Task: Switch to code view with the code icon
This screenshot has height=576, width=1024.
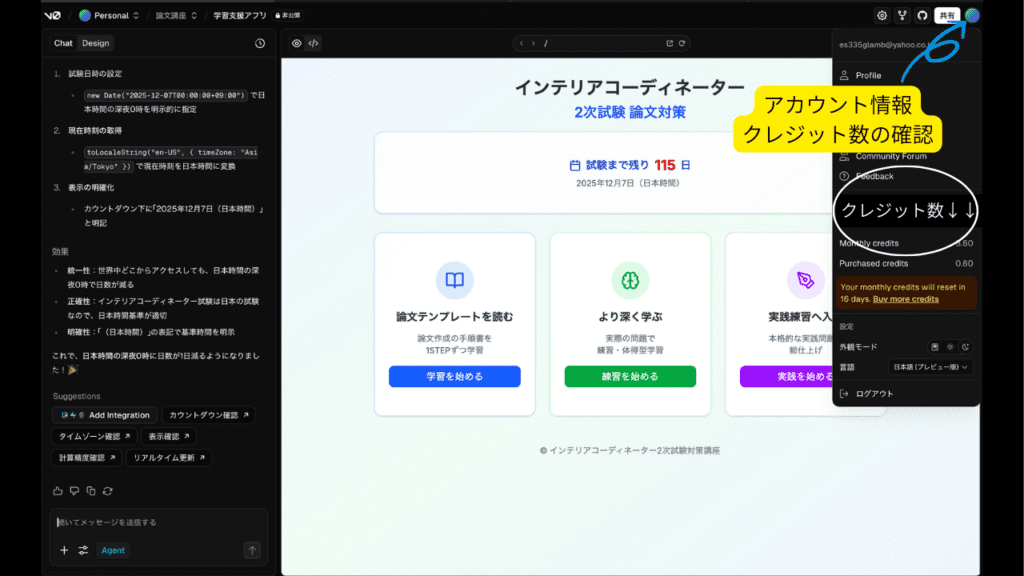Action: [313, 43]
